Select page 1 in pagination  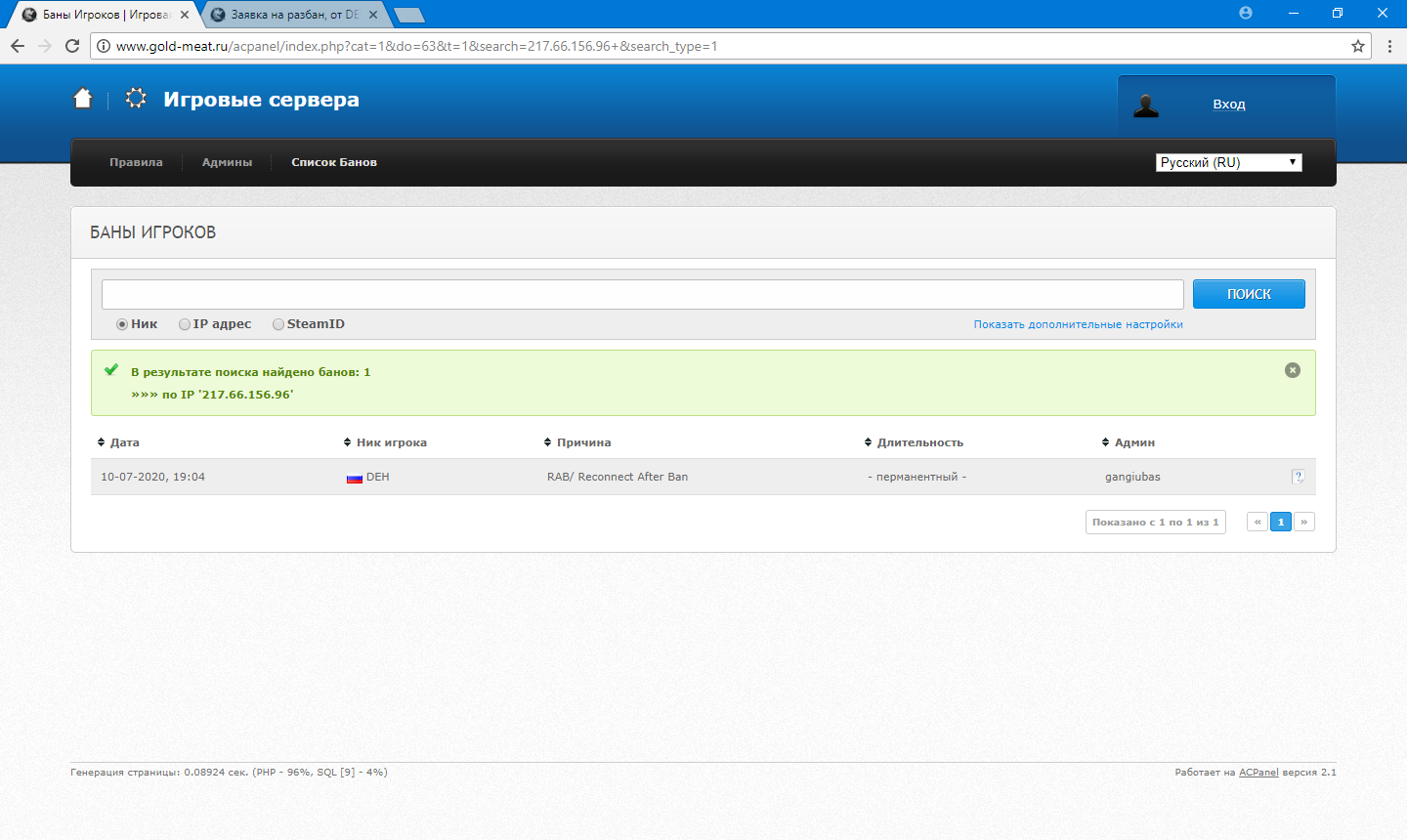(1281, 522)
